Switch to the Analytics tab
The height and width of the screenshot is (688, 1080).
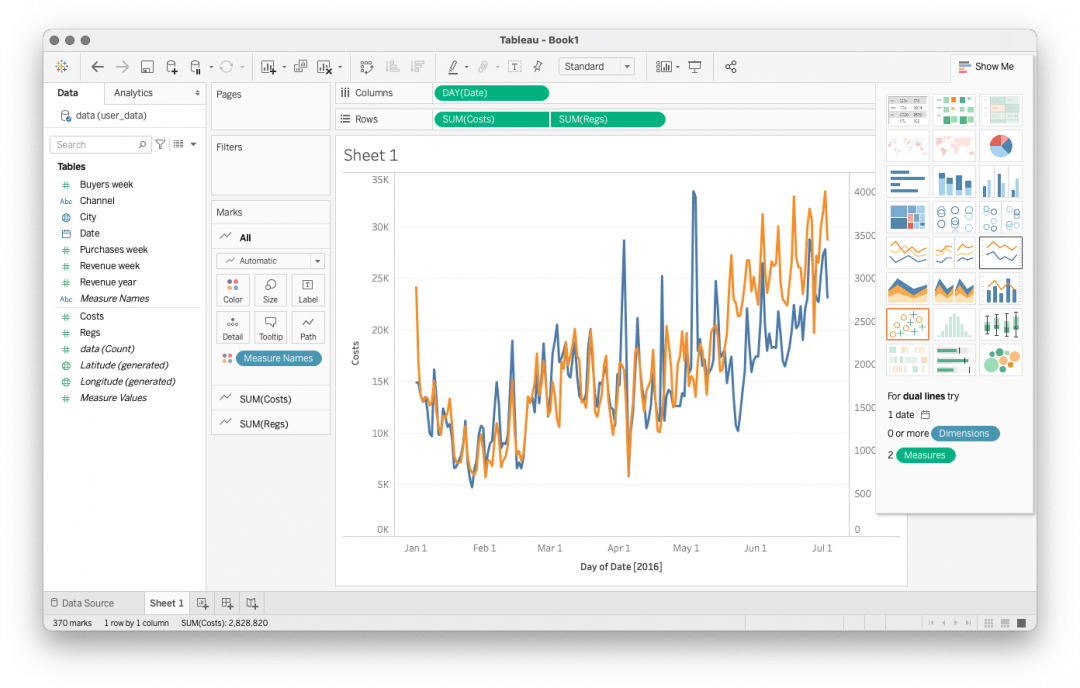pyautogui.click(x=134, y=93)
